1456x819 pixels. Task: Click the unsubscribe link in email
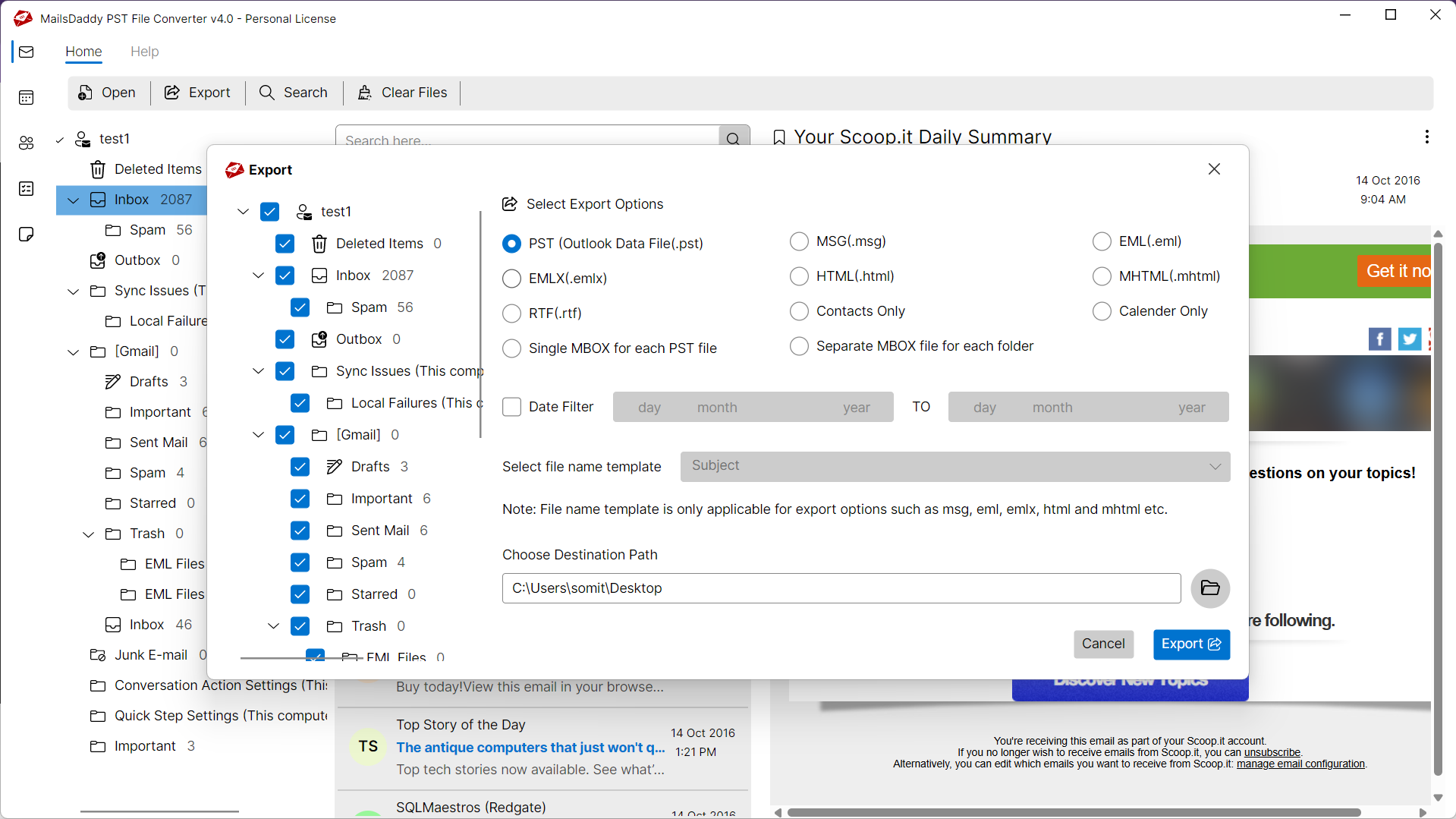(x=1272, y=753)
